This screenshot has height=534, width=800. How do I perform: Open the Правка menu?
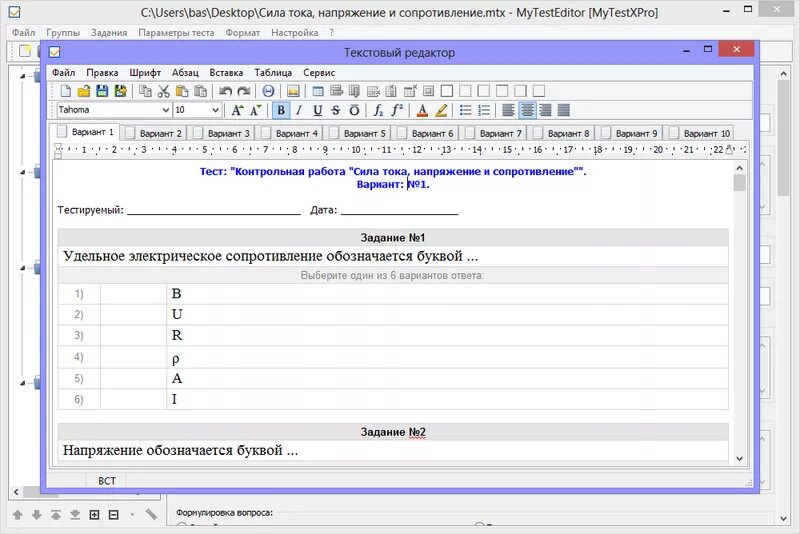click(x=102, y=72)
